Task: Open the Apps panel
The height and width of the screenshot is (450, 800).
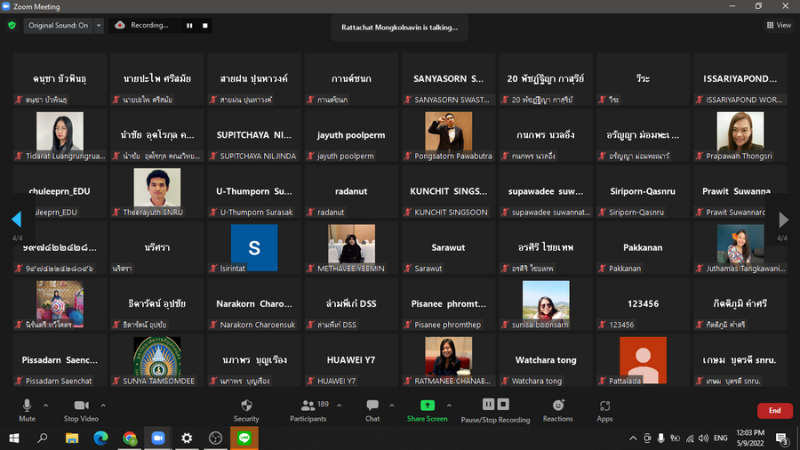Action: point(605,406)
